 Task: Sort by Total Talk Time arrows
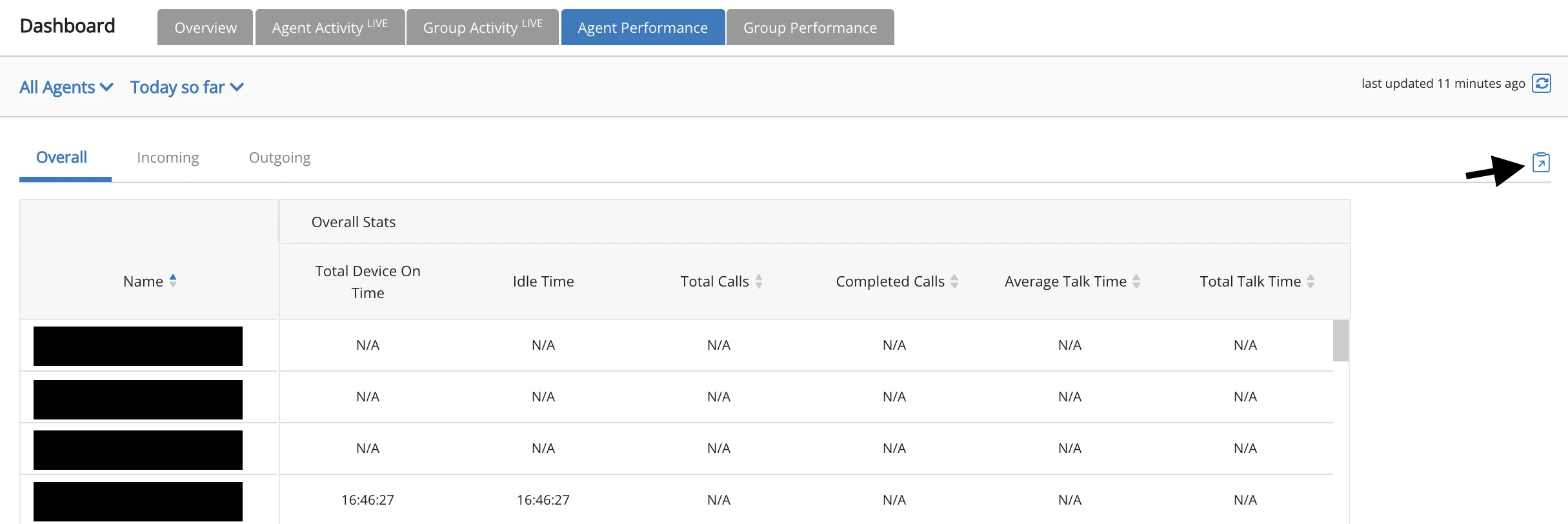tap(1311, 281)
